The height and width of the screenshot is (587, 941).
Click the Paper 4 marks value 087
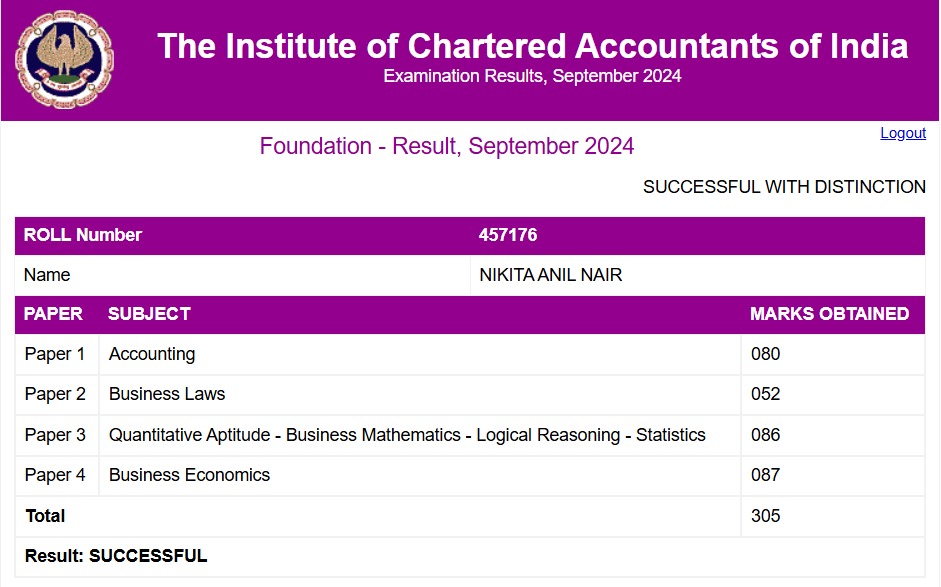click(x=765, y=475)
